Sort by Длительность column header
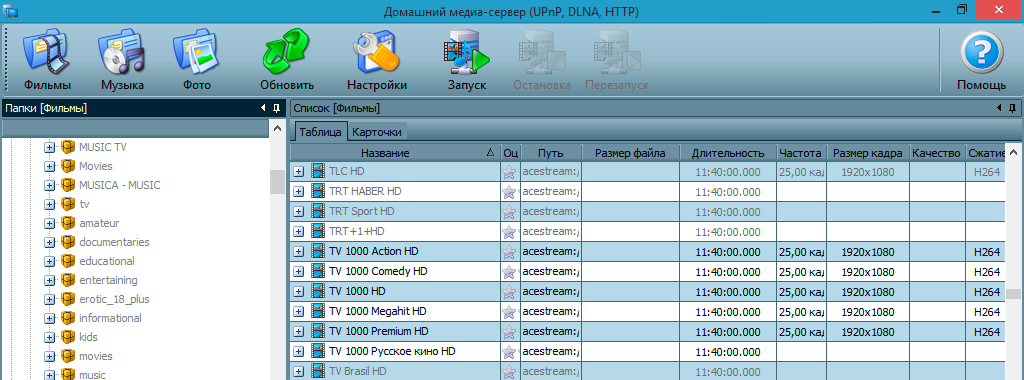1024x380 pixels. [728, 153]
